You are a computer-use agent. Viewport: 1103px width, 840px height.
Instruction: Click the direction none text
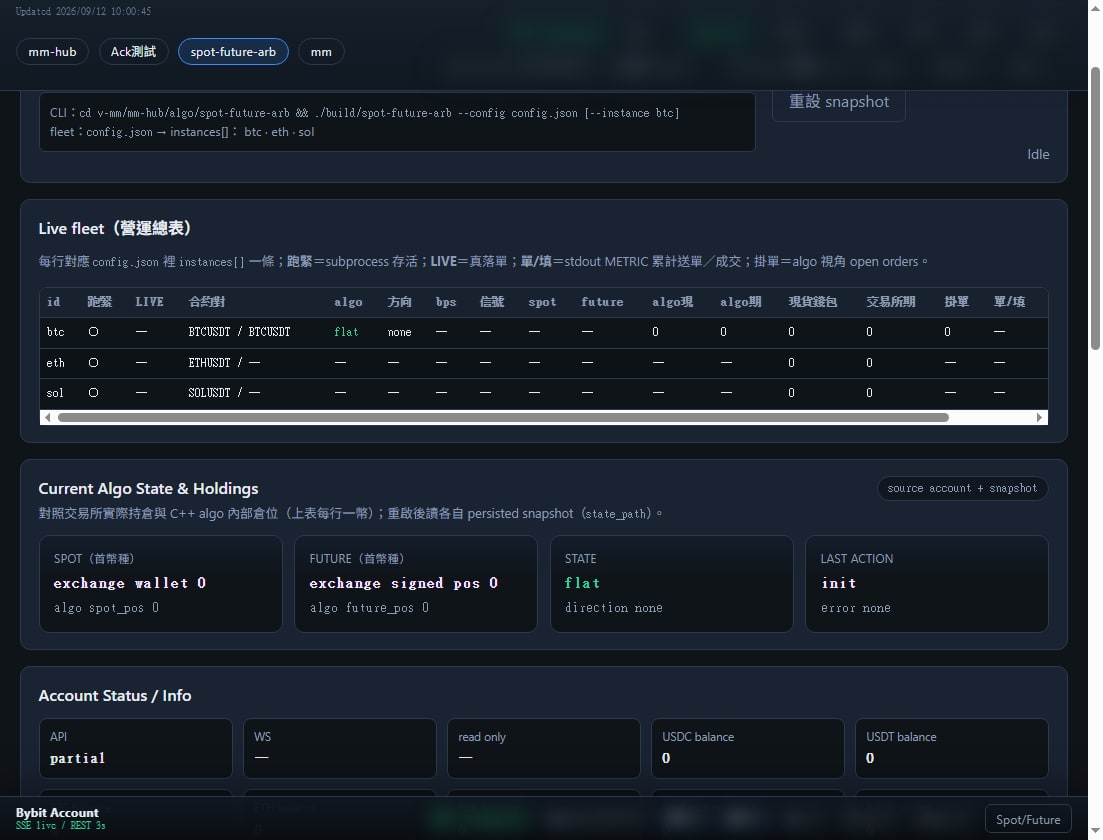[x=613, y=608]
